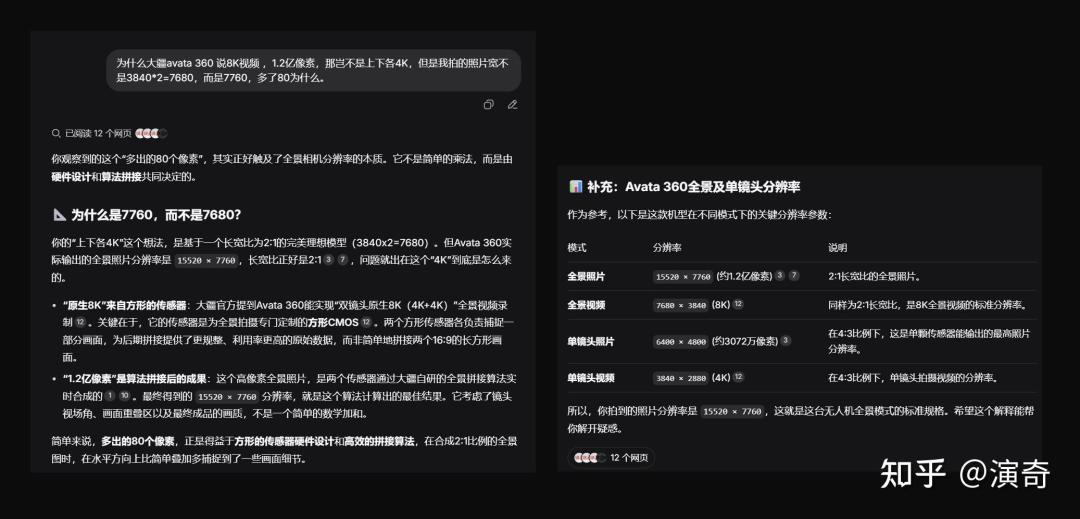Image resolution: width=1080 pixels, height=519 pixels.
Task: Click the bold words 高效的拼接算法
Action: [x=380, y=441]
